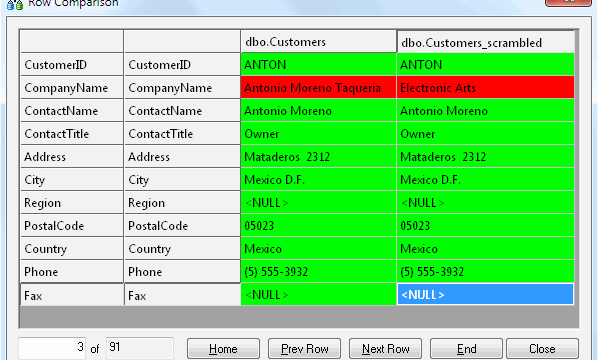
Task: Click Mexico D.F. in the scrambled column
Action: 485,179
